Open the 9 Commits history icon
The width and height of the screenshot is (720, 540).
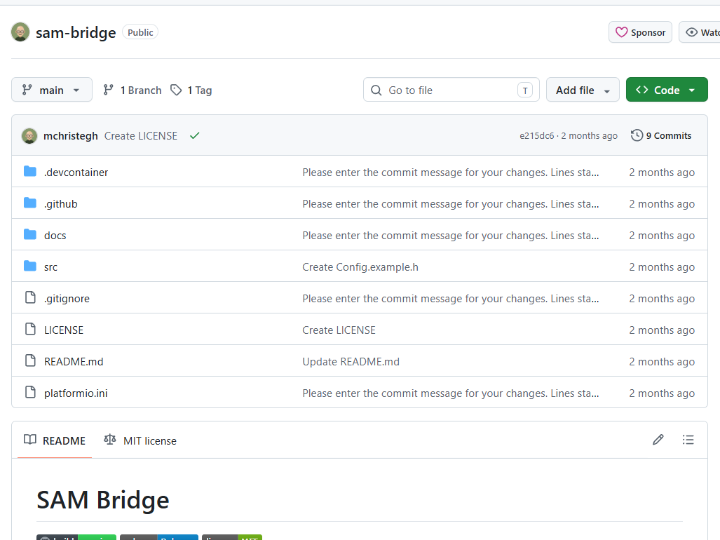636,135
